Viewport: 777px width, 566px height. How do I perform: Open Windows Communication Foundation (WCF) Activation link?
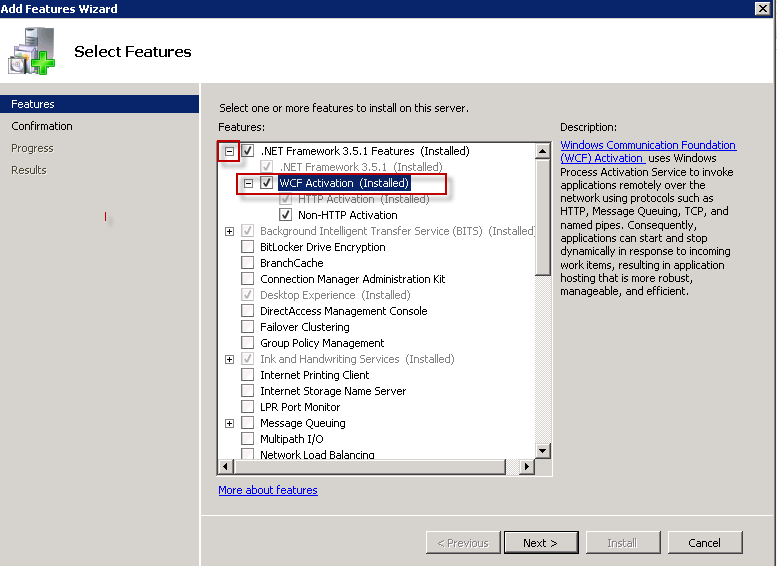[x=648, y=152]
